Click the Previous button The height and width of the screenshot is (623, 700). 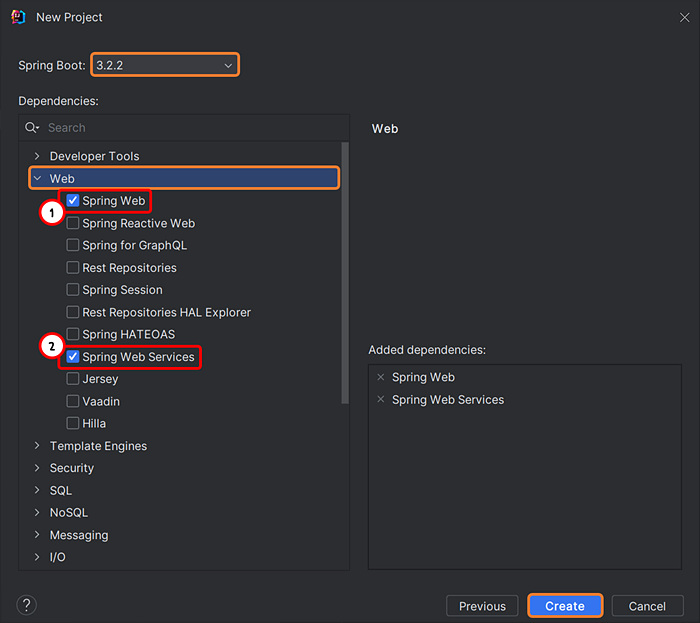tap(482, 606)
